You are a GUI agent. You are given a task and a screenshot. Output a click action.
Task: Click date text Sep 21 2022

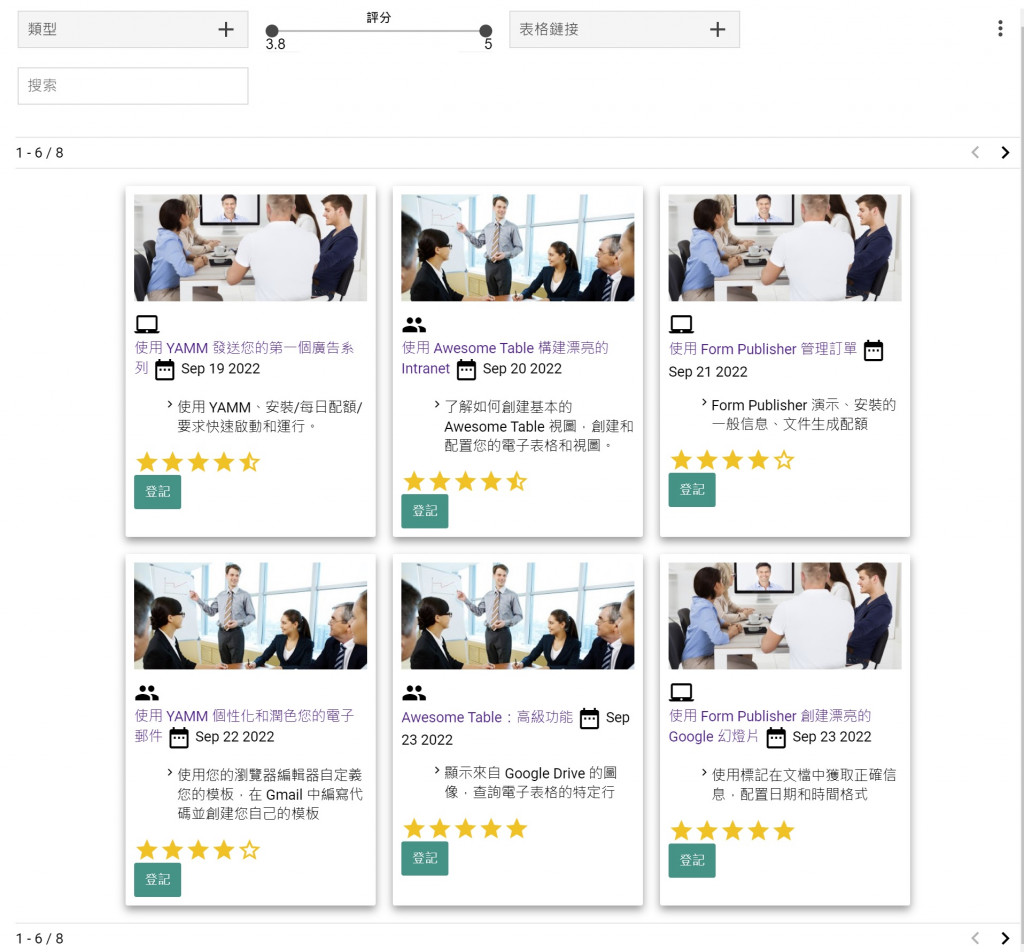click(x=708, y=372)
